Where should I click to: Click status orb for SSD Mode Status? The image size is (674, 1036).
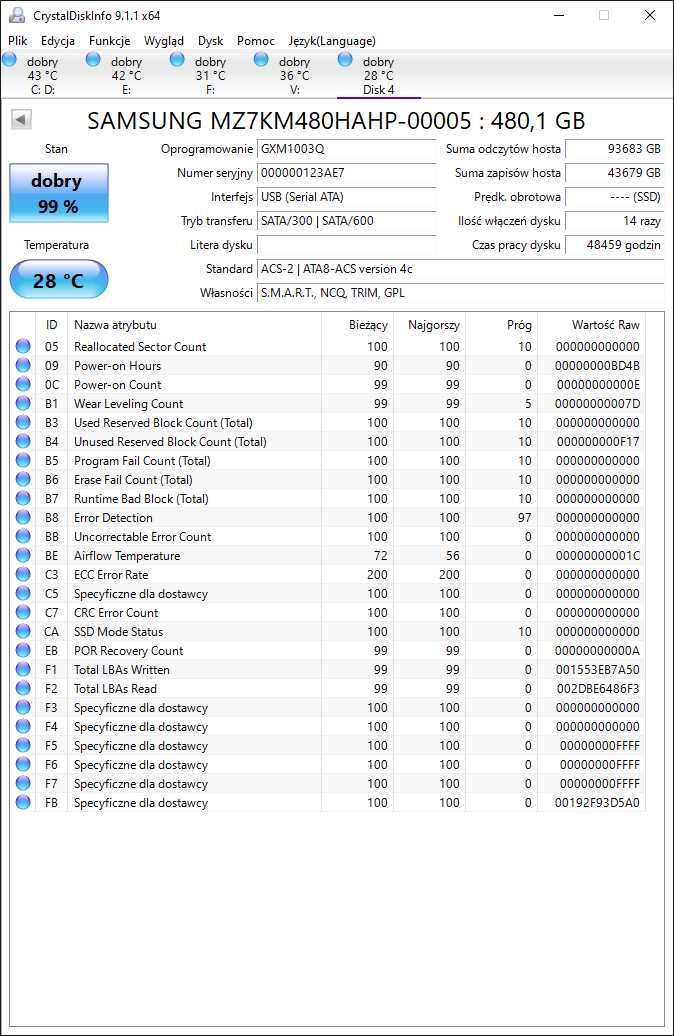coord(23,631)
